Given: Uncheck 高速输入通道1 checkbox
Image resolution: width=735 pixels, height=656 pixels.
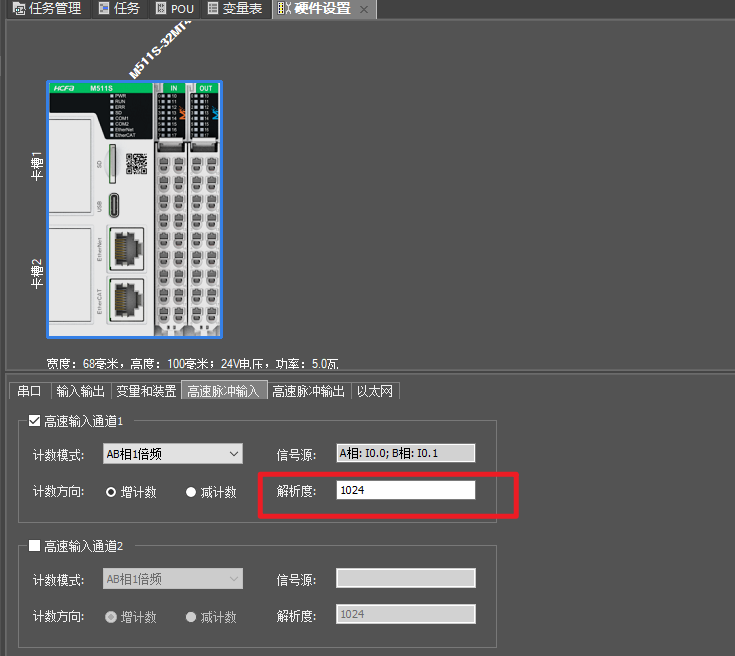Looking at the screenshot, I should (35, 421).
